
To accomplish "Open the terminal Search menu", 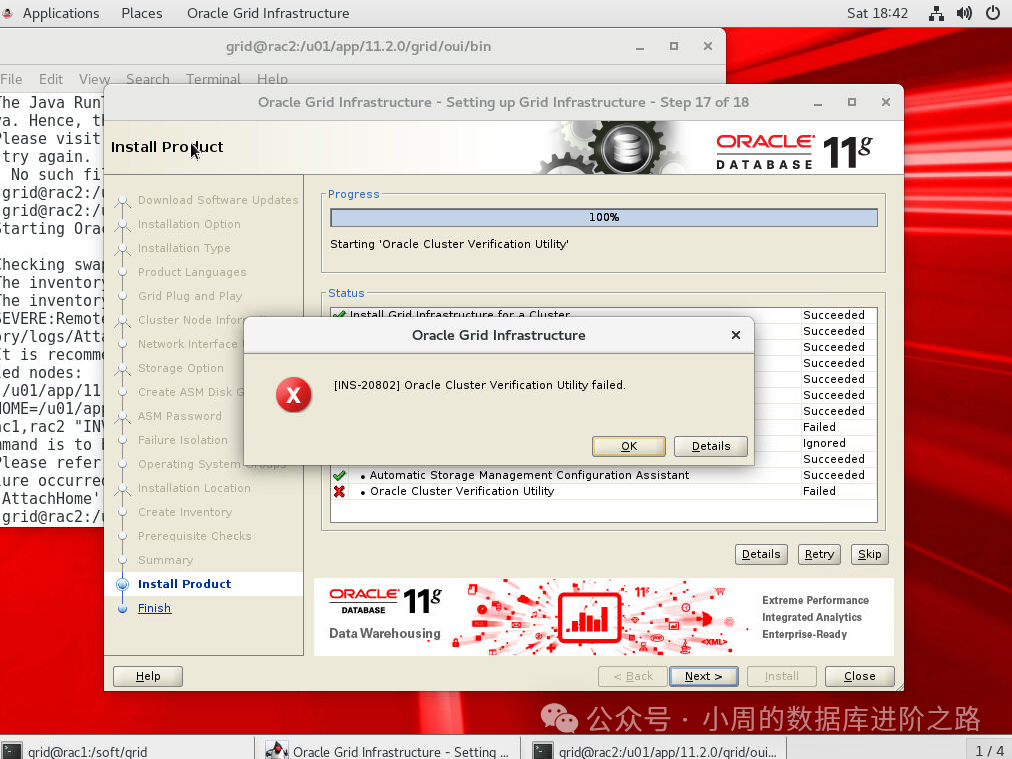I will tap(148, 79).
